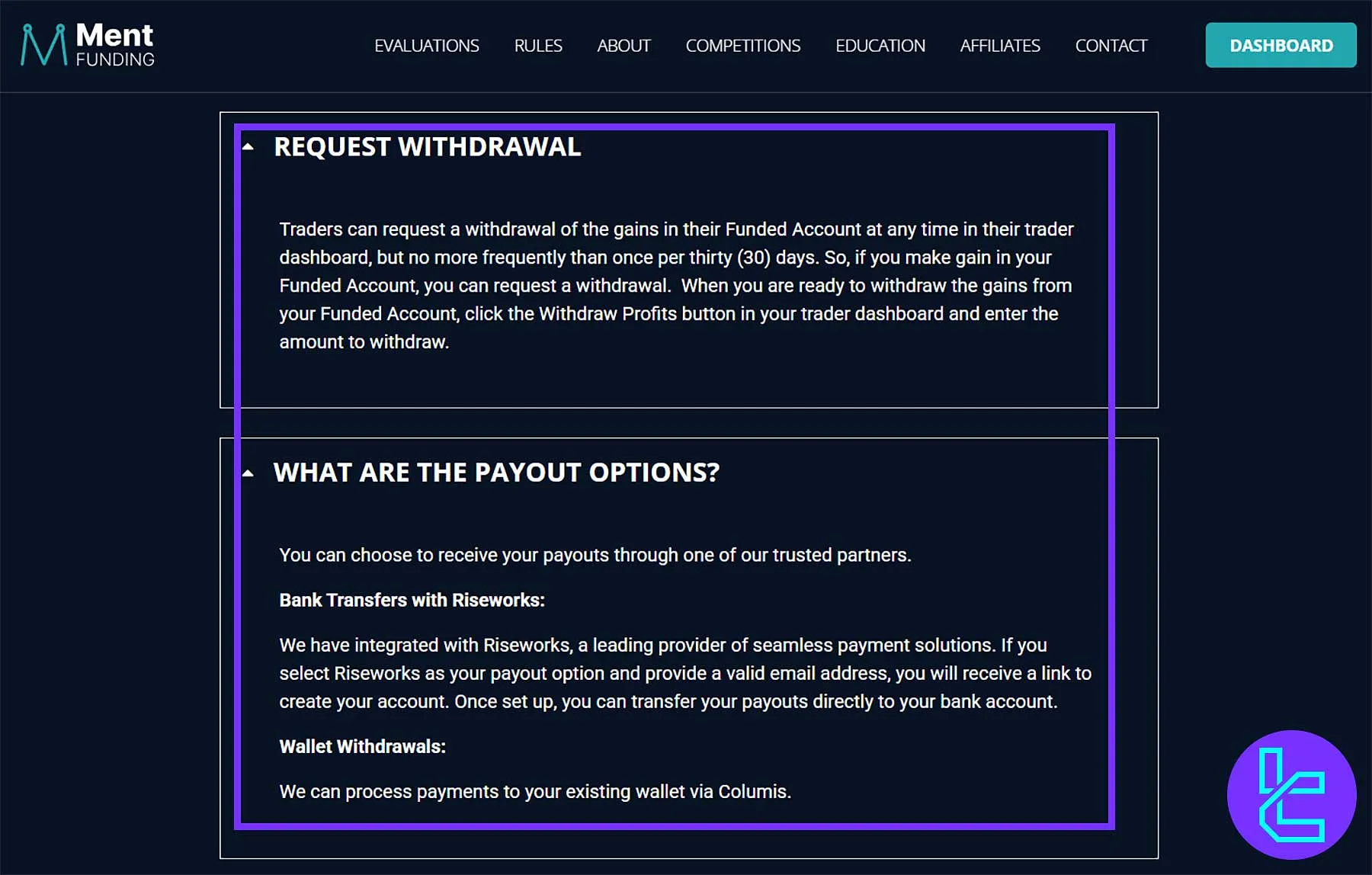Screen dimensions: 1372x875
Task: Select Education in the top navigation
Action: pos(880,46)
